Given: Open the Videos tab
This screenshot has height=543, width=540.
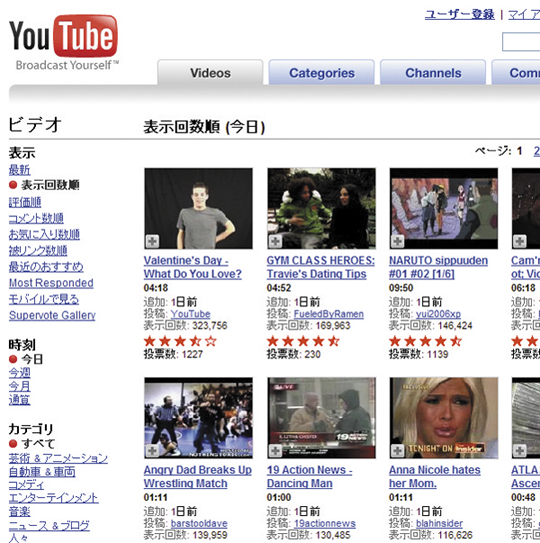Looking at the screenshot, I should coord(210,72).
